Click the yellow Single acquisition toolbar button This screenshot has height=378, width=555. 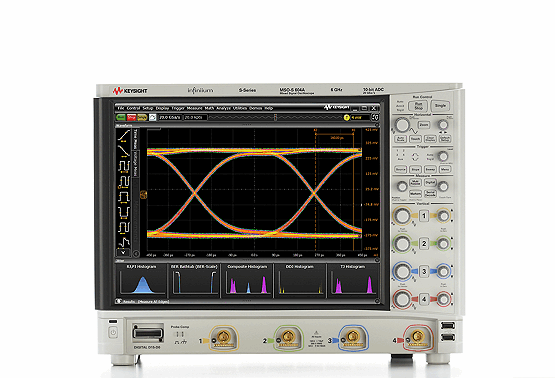142,118
